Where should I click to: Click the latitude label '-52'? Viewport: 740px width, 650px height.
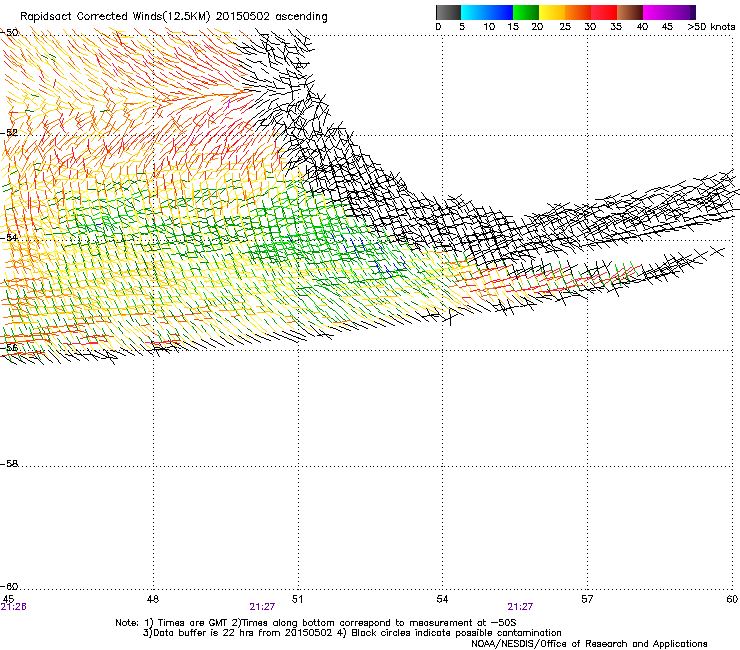click(x=9, y=133)
